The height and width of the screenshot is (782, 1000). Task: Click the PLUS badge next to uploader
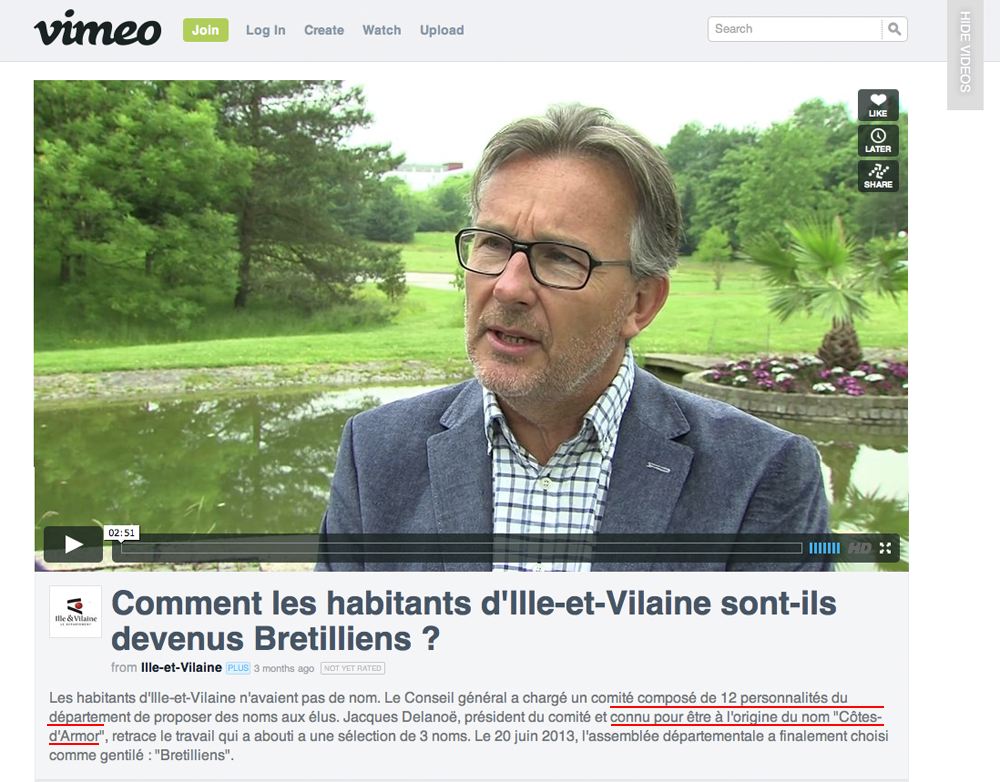[x=238, y=668]
